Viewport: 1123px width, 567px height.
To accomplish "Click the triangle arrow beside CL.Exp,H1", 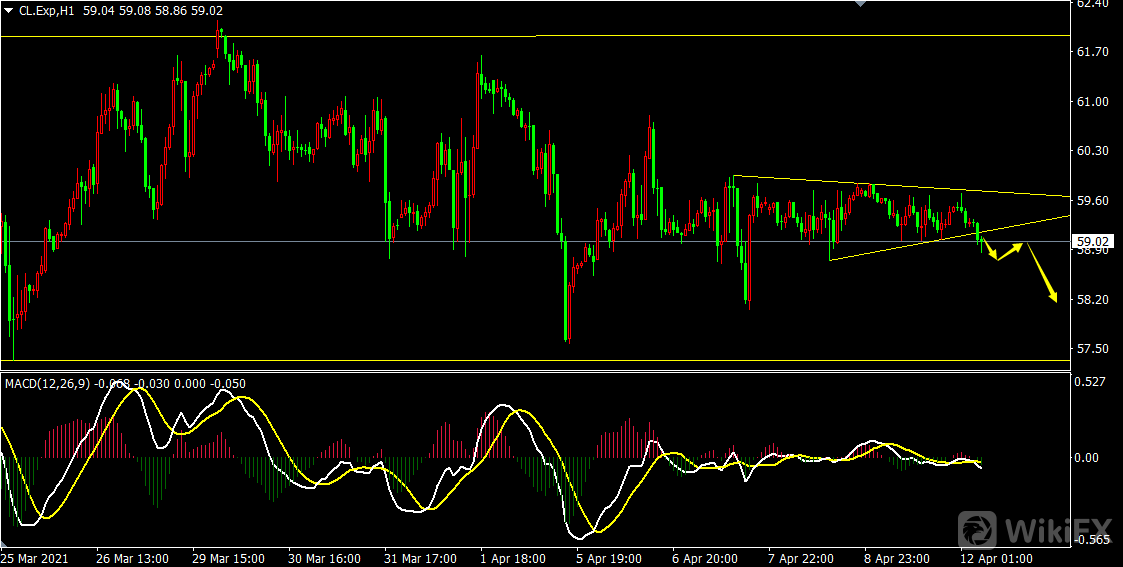I will click(9, 10).
